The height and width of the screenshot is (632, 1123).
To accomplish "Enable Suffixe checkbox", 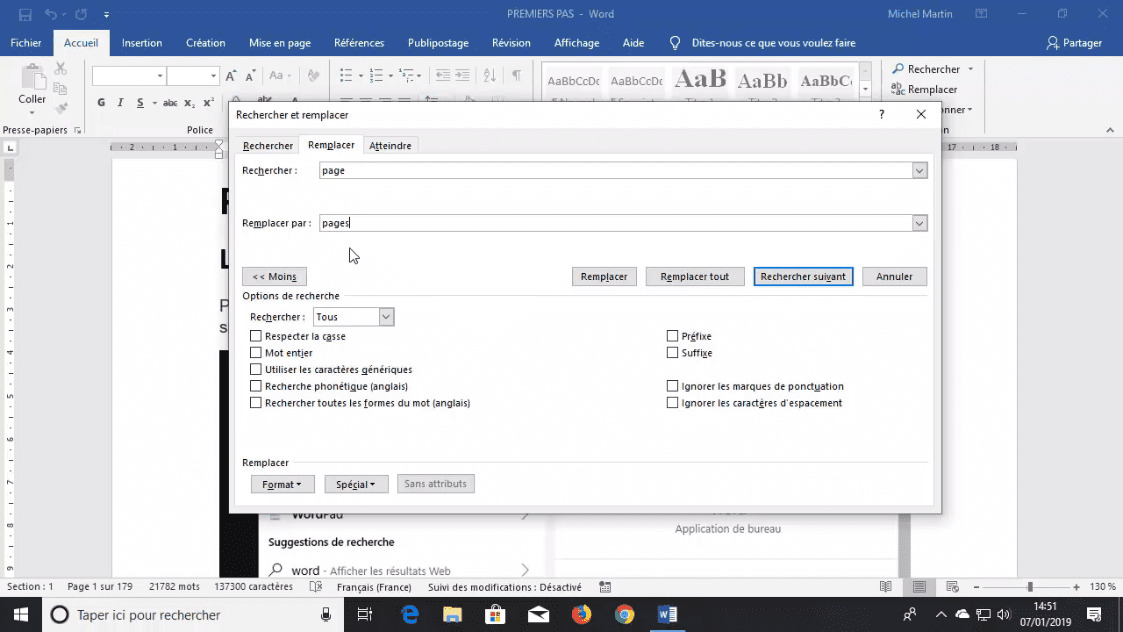I will coord(672,353).
